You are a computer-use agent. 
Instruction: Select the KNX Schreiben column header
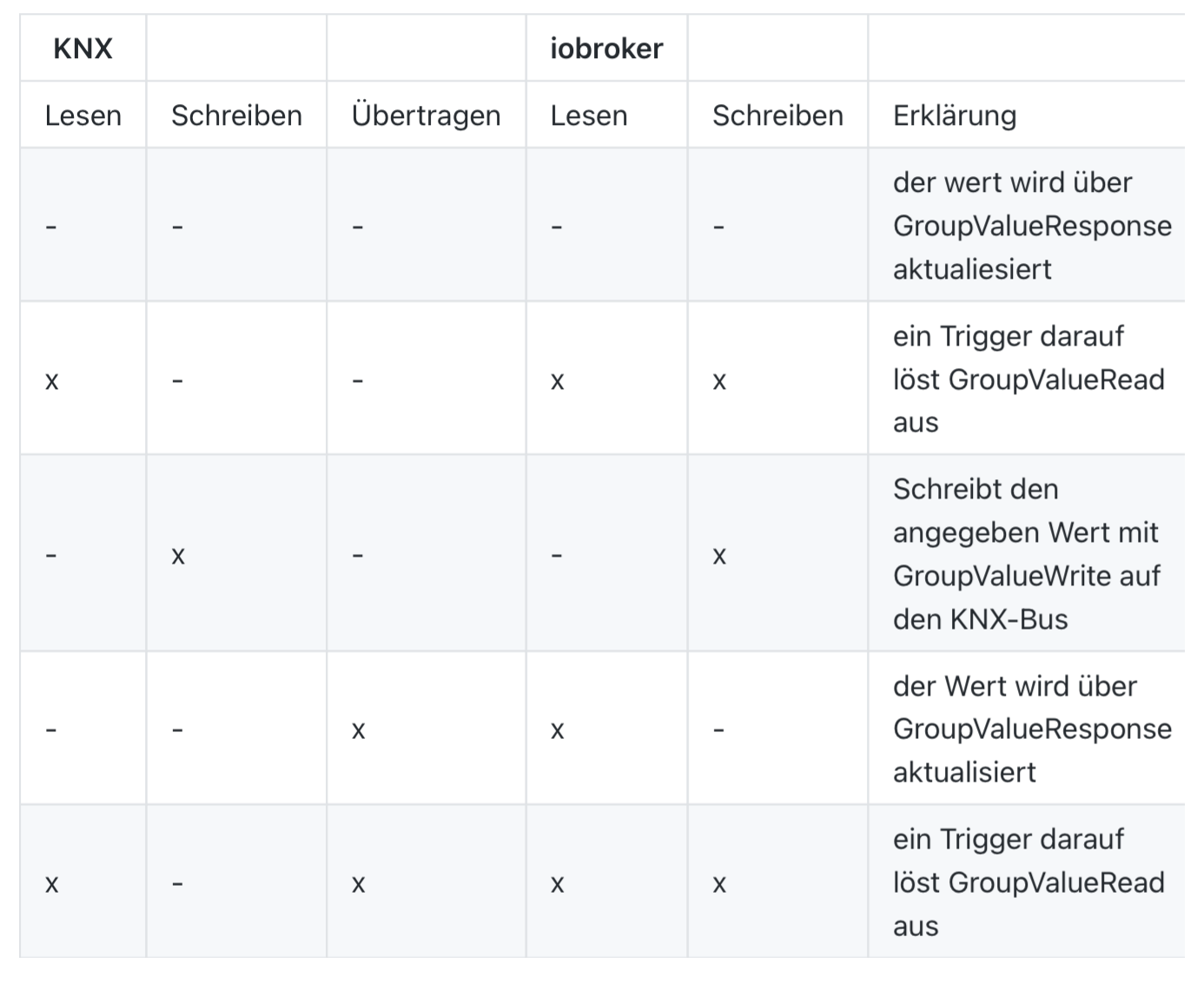[236, 115]
